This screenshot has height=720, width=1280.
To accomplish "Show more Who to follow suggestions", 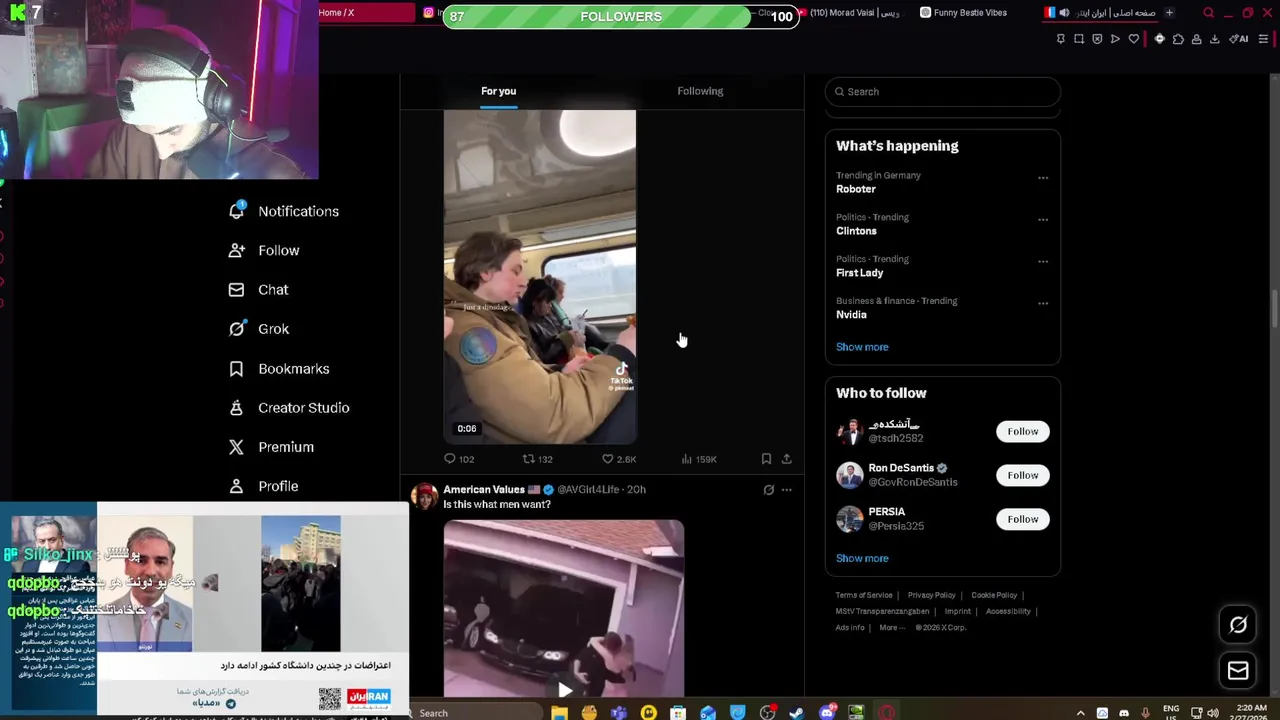I will (862, 559).
